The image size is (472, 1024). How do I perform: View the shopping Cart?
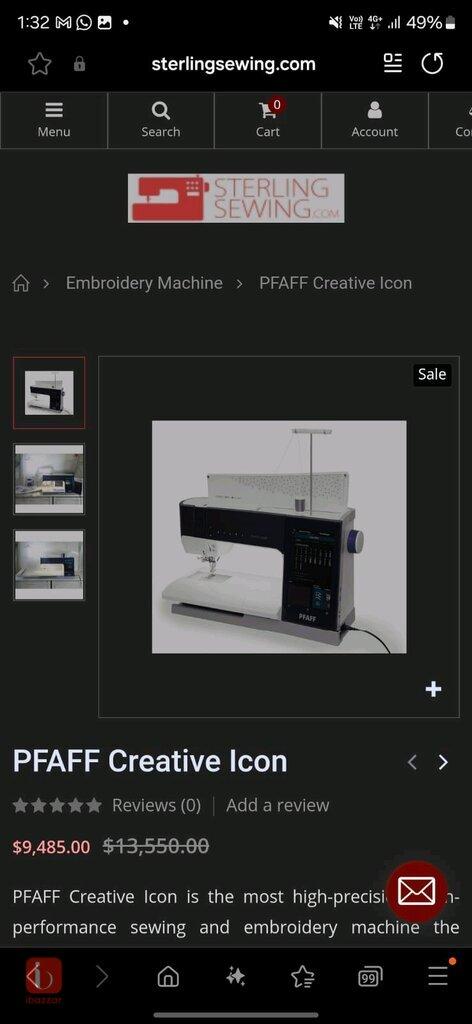tap(268, 120)
